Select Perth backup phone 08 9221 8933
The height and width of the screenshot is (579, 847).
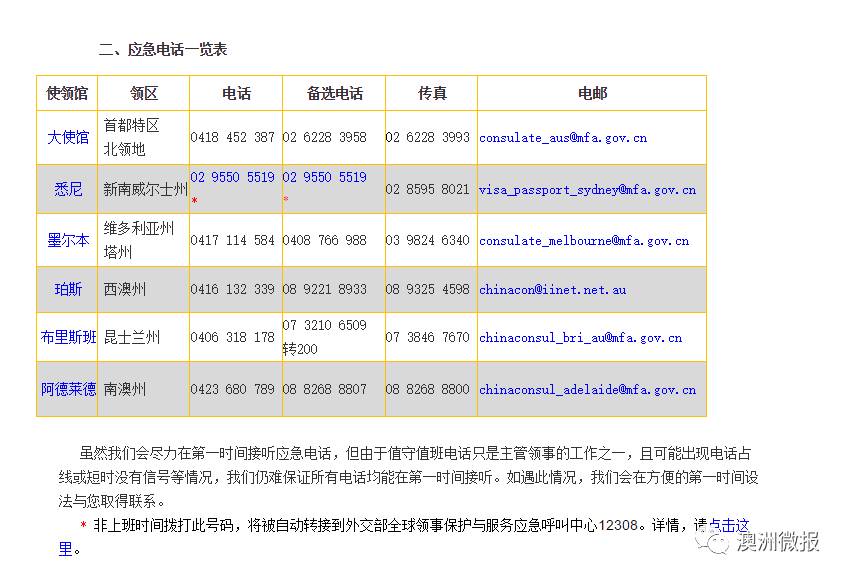click(325, 289)
